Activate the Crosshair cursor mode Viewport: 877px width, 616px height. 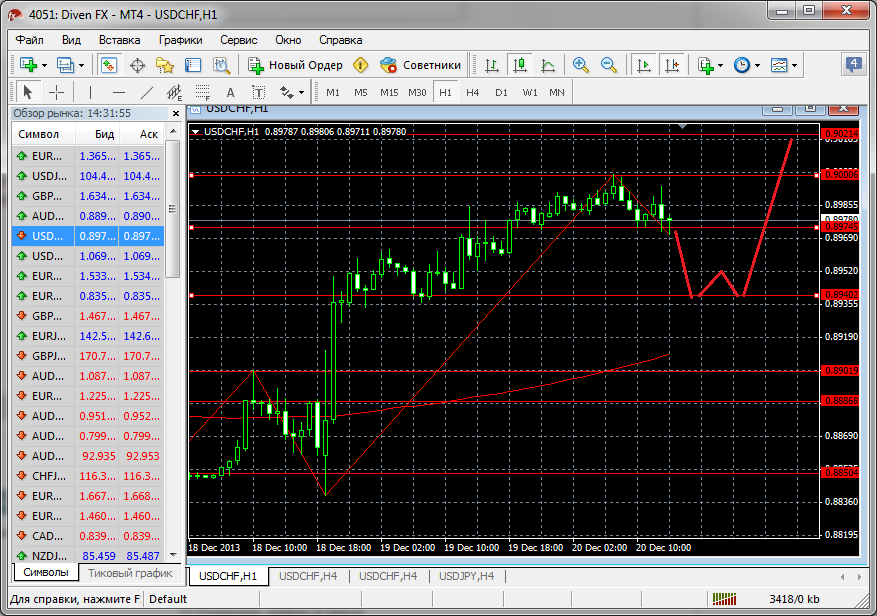56,92
